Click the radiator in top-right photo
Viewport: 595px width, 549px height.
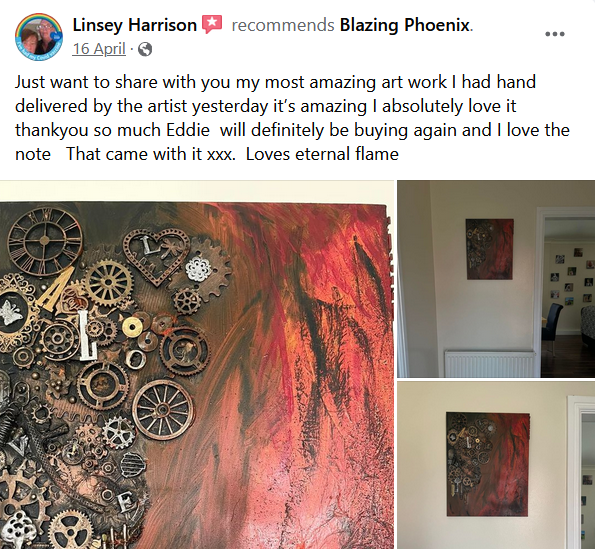point(491,363)
